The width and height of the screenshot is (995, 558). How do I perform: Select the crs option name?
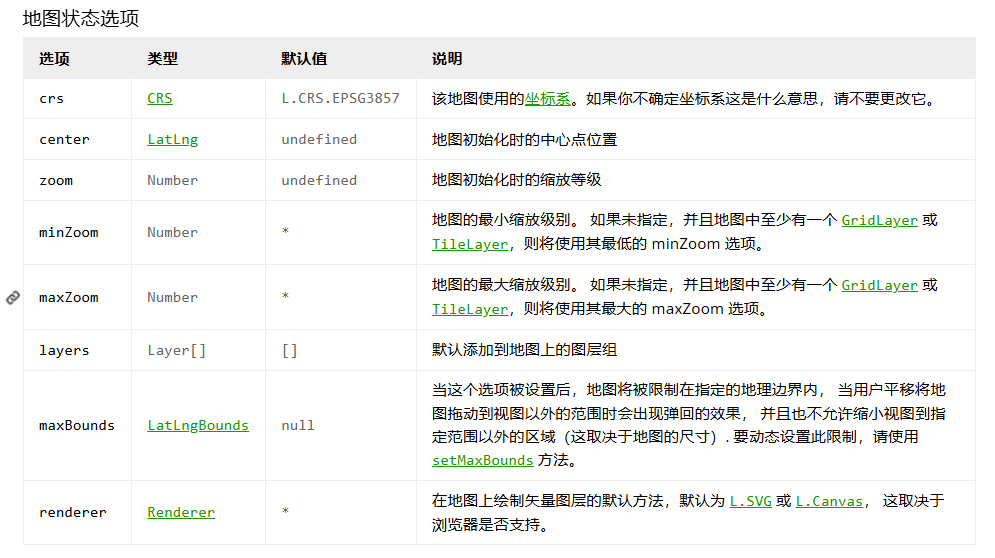[51, 98]
